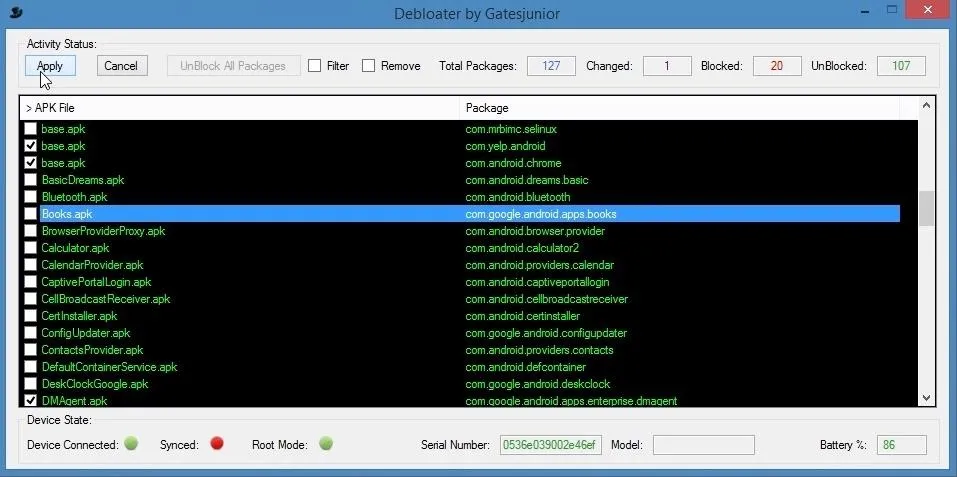
Task: Click the Total Packages value field
Action: click(x=551, y=66)
